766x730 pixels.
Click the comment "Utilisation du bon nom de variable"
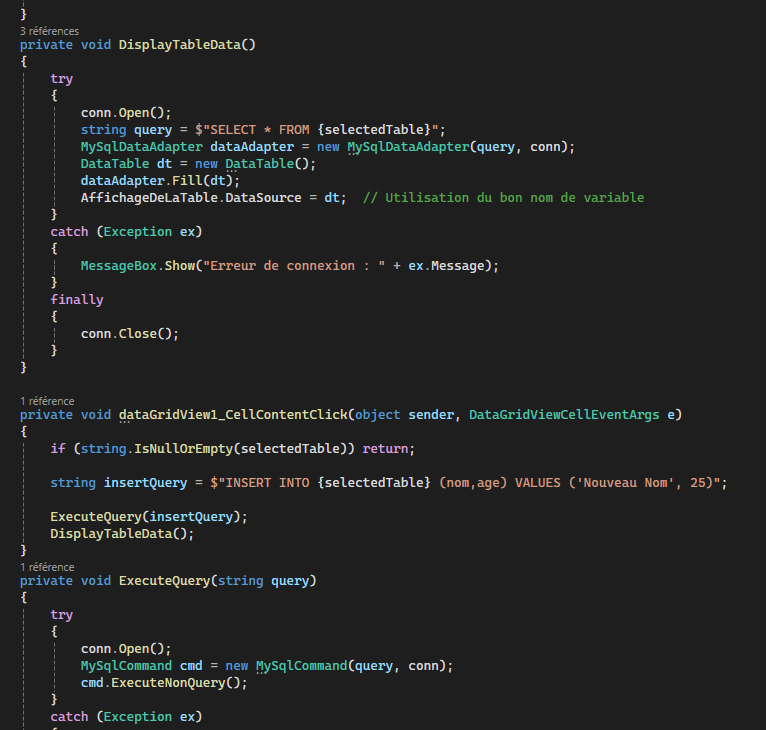tap(510, 197)
